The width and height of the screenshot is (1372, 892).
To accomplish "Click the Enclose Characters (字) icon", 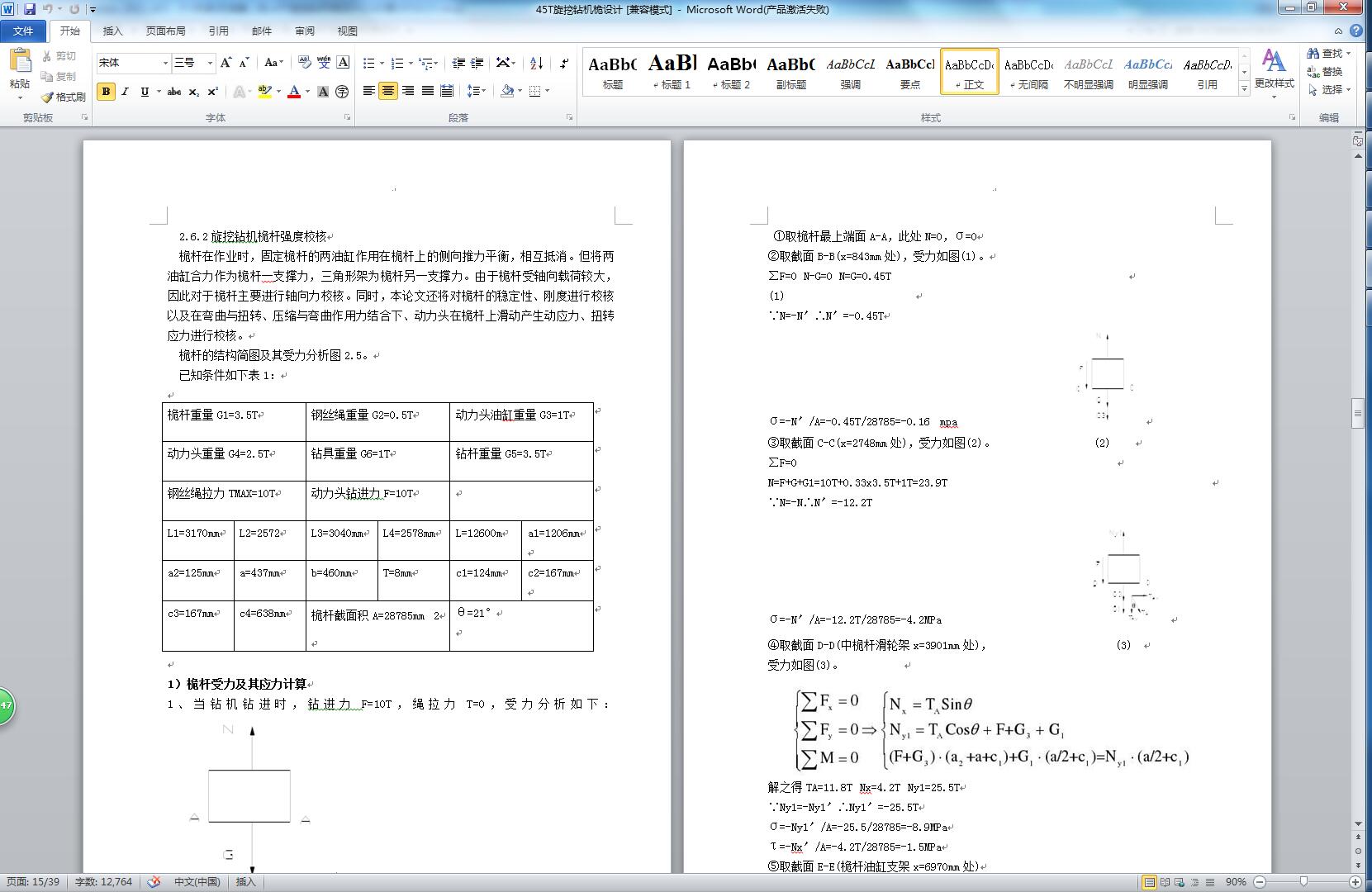I will click(x=342, y=92).
